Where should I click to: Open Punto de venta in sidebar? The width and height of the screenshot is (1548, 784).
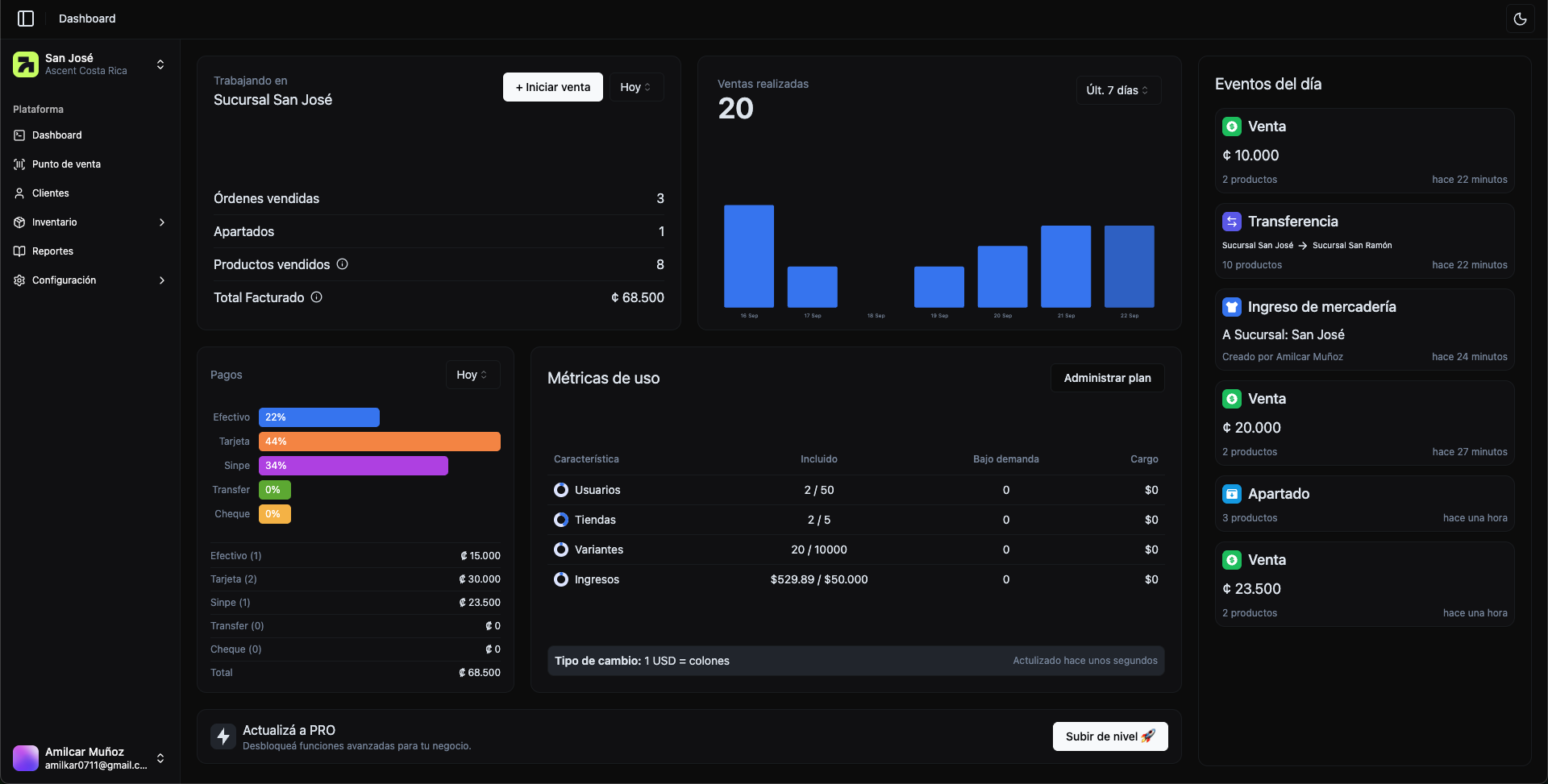pos(66,164)
